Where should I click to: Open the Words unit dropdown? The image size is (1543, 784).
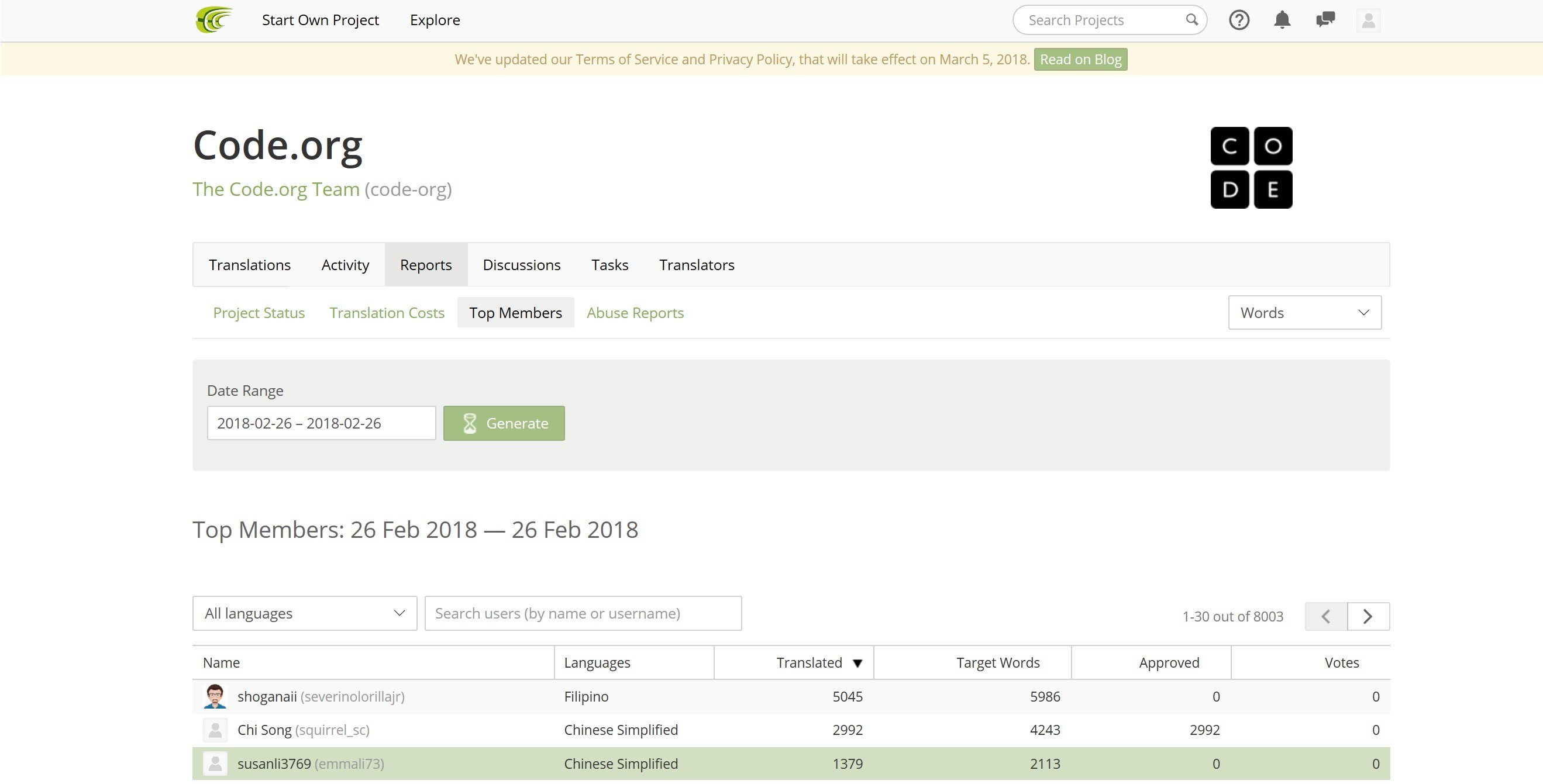[1304, 313]
